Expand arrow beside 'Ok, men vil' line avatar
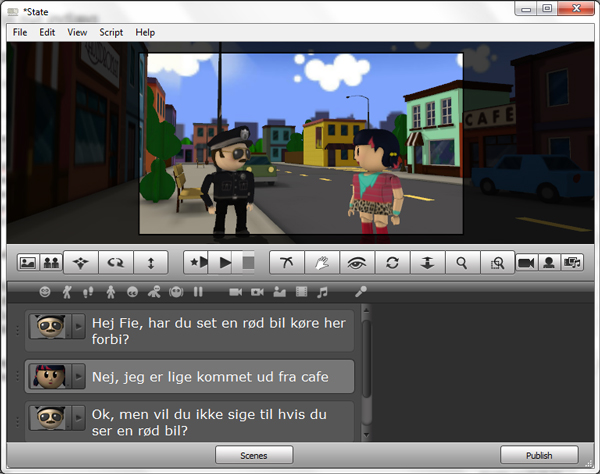This screenshot has height=474, width=600. pos(78,418)
